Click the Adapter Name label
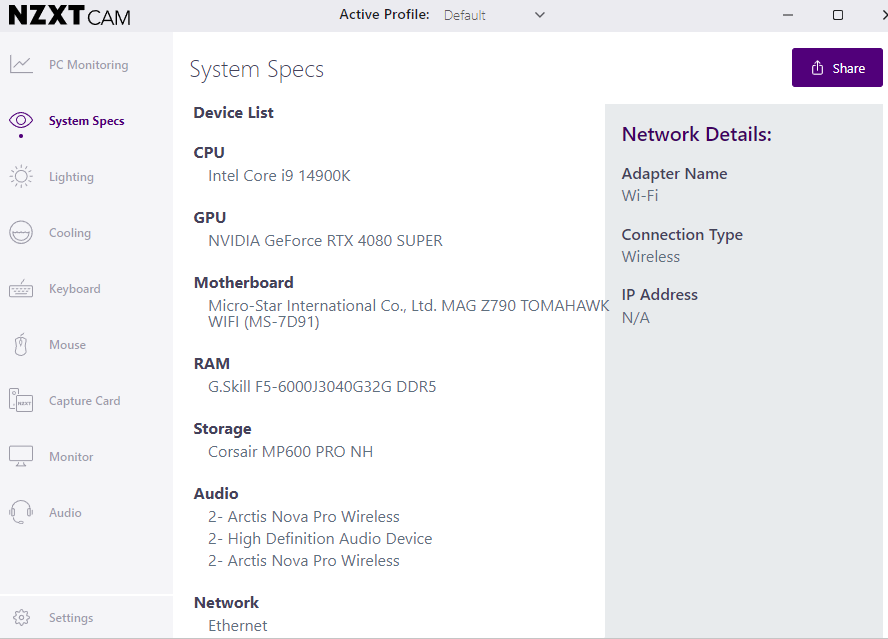Image resolution: width=888 pixels, height=639 pixels. (674, 173)
